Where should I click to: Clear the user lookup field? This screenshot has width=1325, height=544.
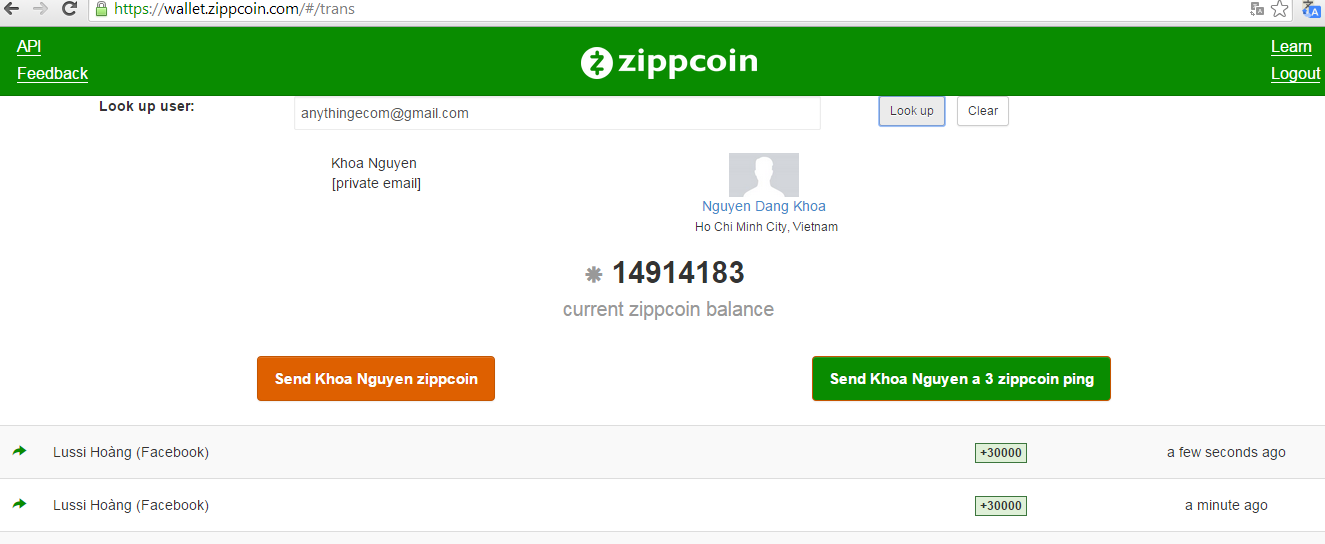(982, 111)
